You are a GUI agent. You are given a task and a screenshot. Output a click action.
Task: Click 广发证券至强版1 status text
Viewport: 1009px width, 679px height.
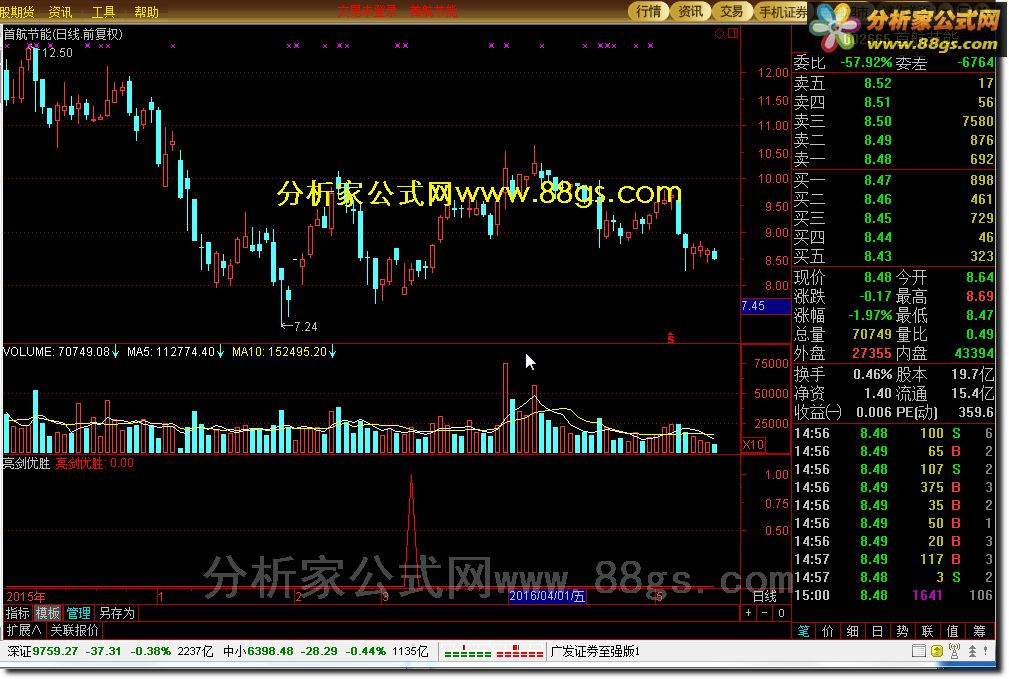[x=595, y=651]
